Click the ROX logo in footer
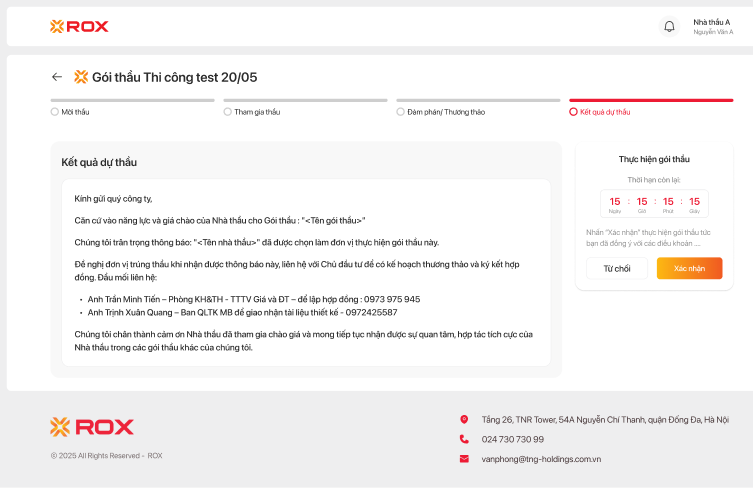 [x=92, y=427]
